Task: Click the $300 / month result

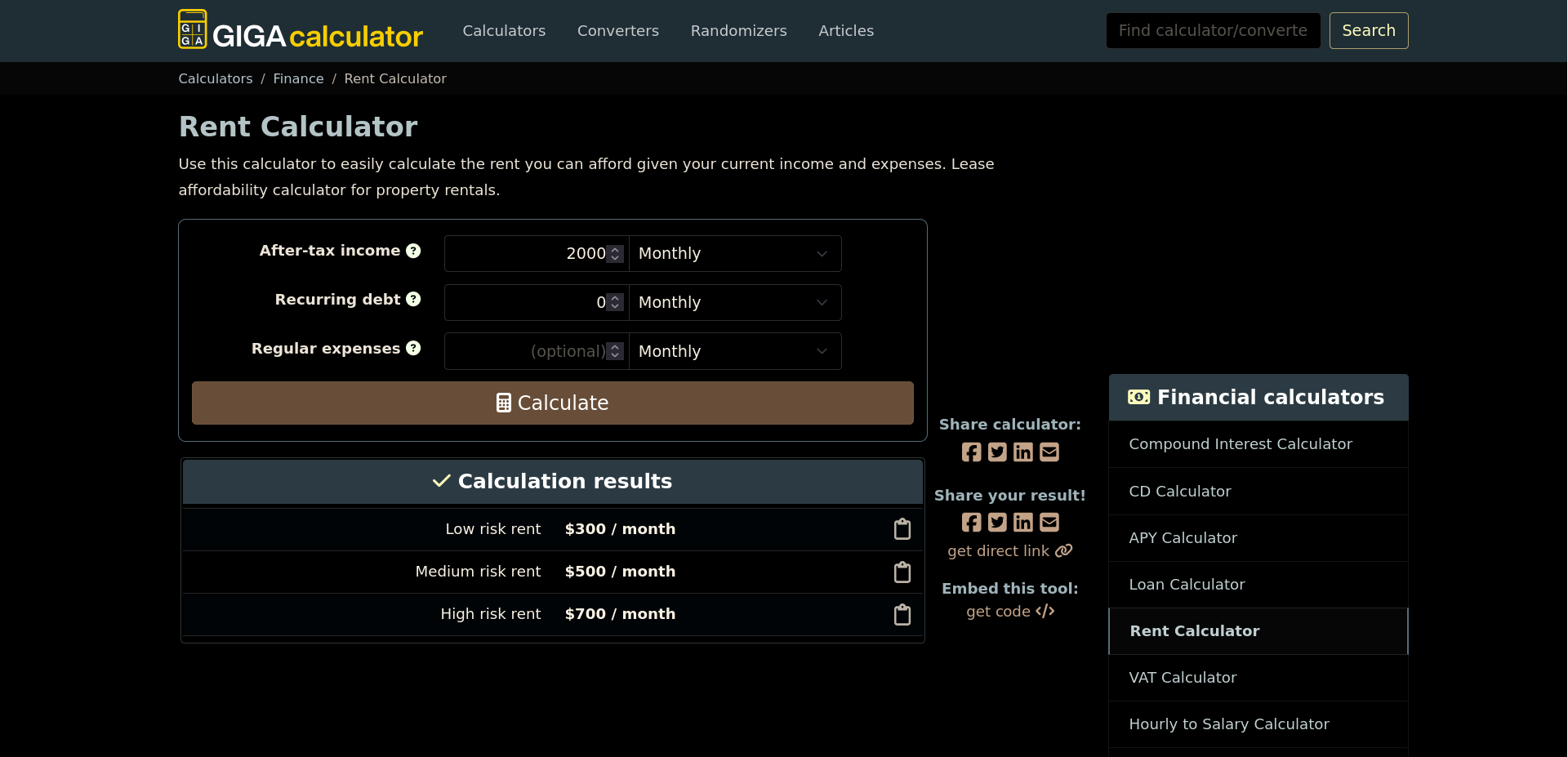Action: pos(620,529)
